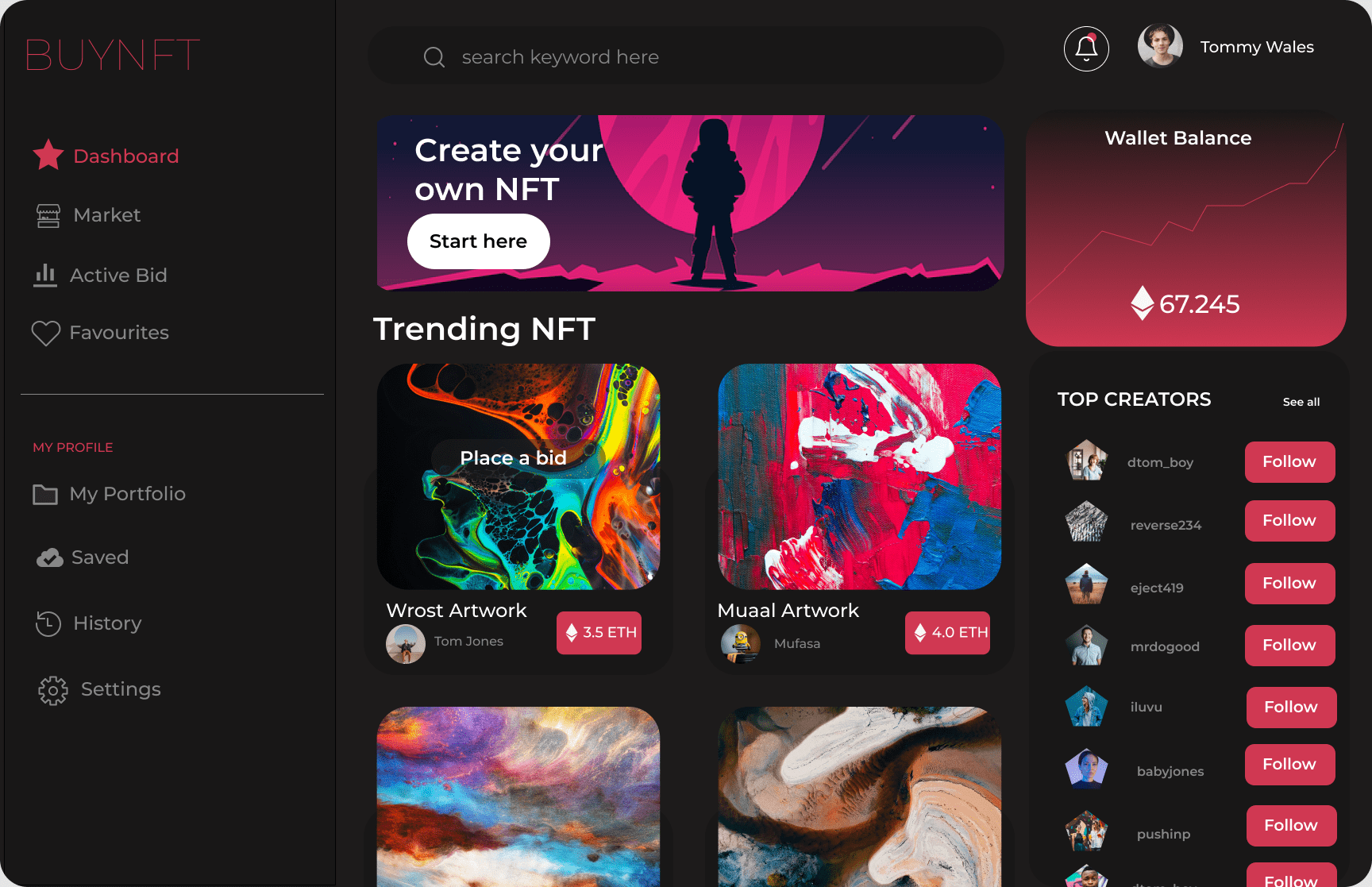Open Wrost Artwork thumbnail image

[x=518, y=476]
